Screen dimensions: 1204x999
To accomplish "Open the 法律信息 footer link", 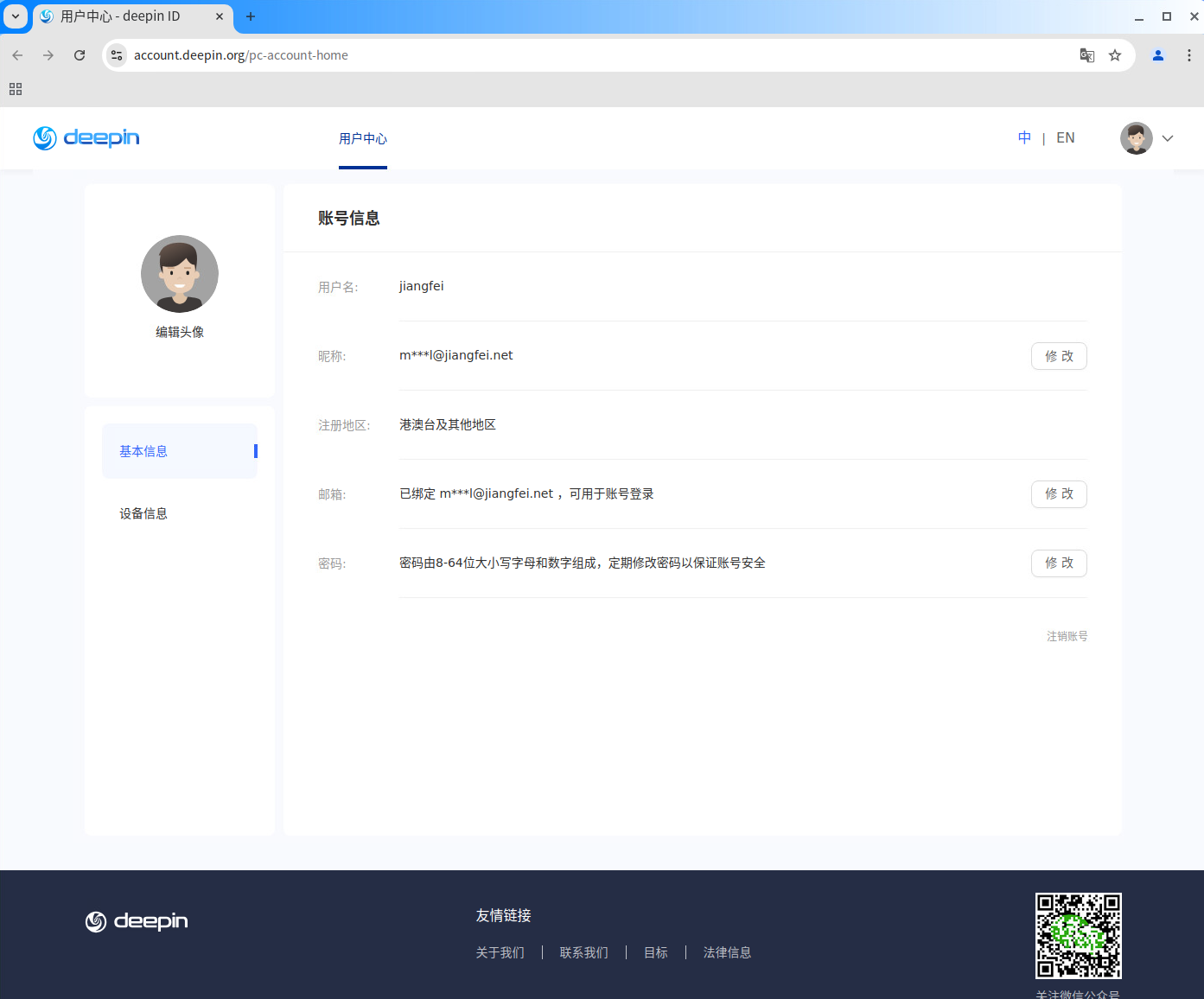I will coord(727,952).
